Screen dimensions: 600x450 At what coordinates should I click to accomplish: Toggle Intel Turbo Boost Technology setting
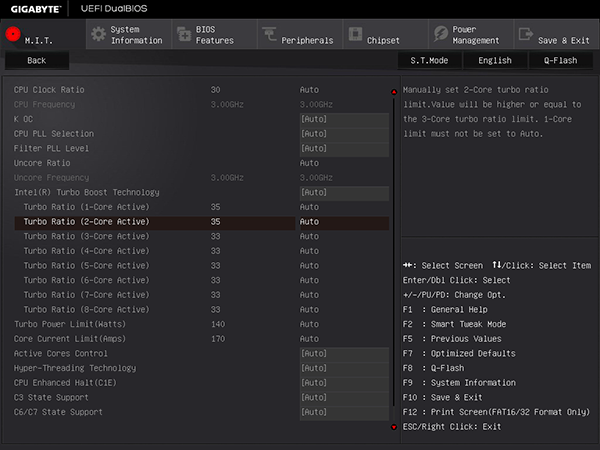click(343, 192)
